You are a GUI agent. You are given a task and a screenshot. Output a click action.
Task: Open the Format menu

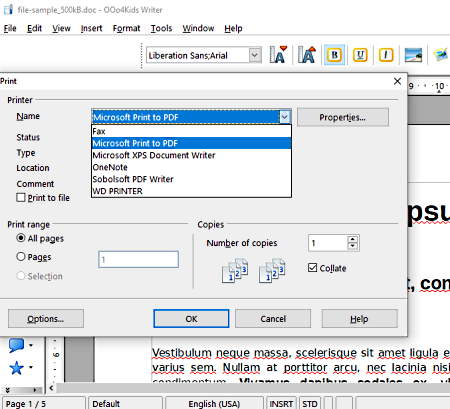[126, 28]
